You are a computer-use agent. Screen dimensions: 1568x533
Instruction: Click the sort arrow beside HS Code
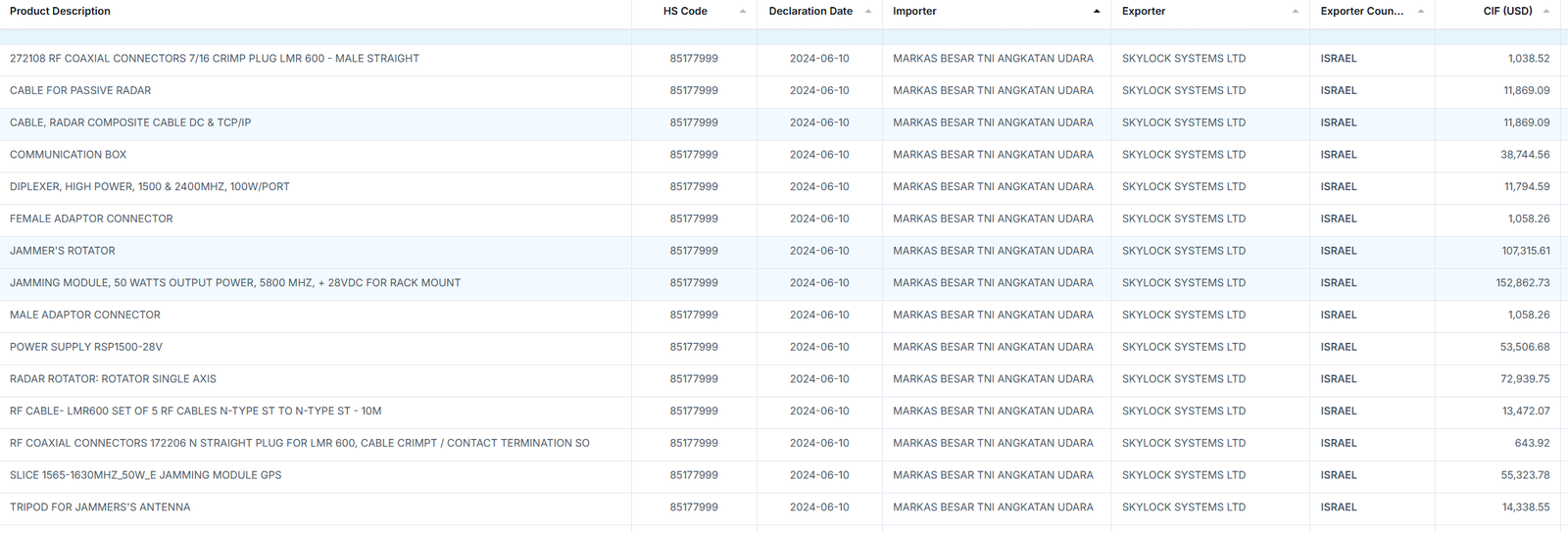pyautogui.click(x=742, y=12)
